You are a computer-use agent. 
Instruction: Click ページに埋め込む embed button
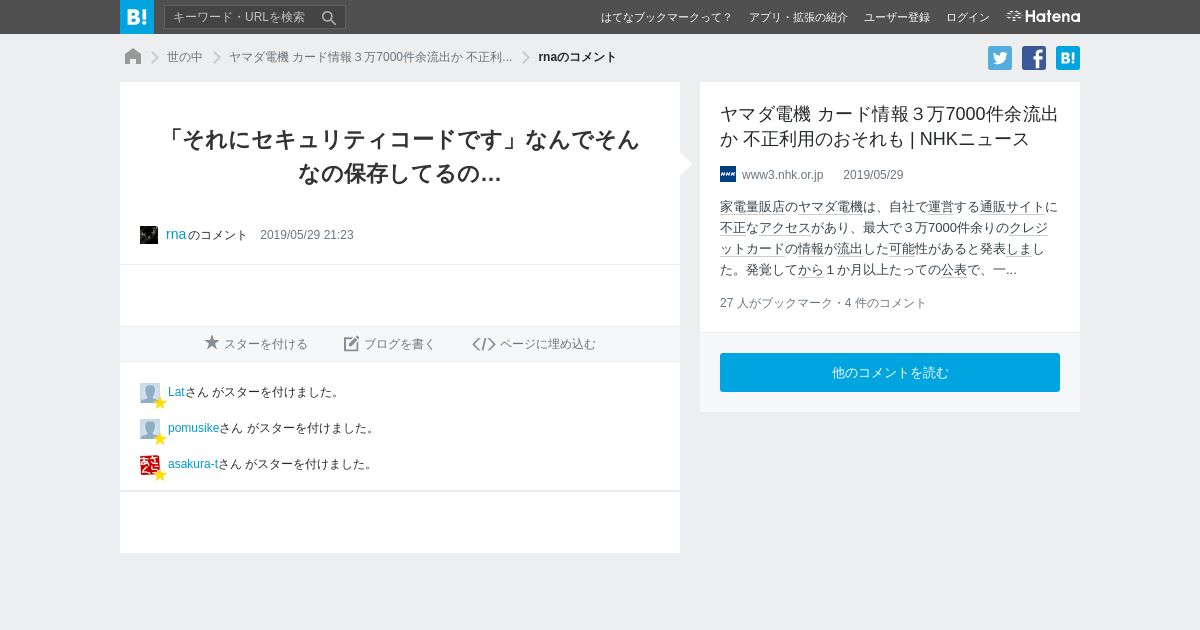tap(534, 344)
